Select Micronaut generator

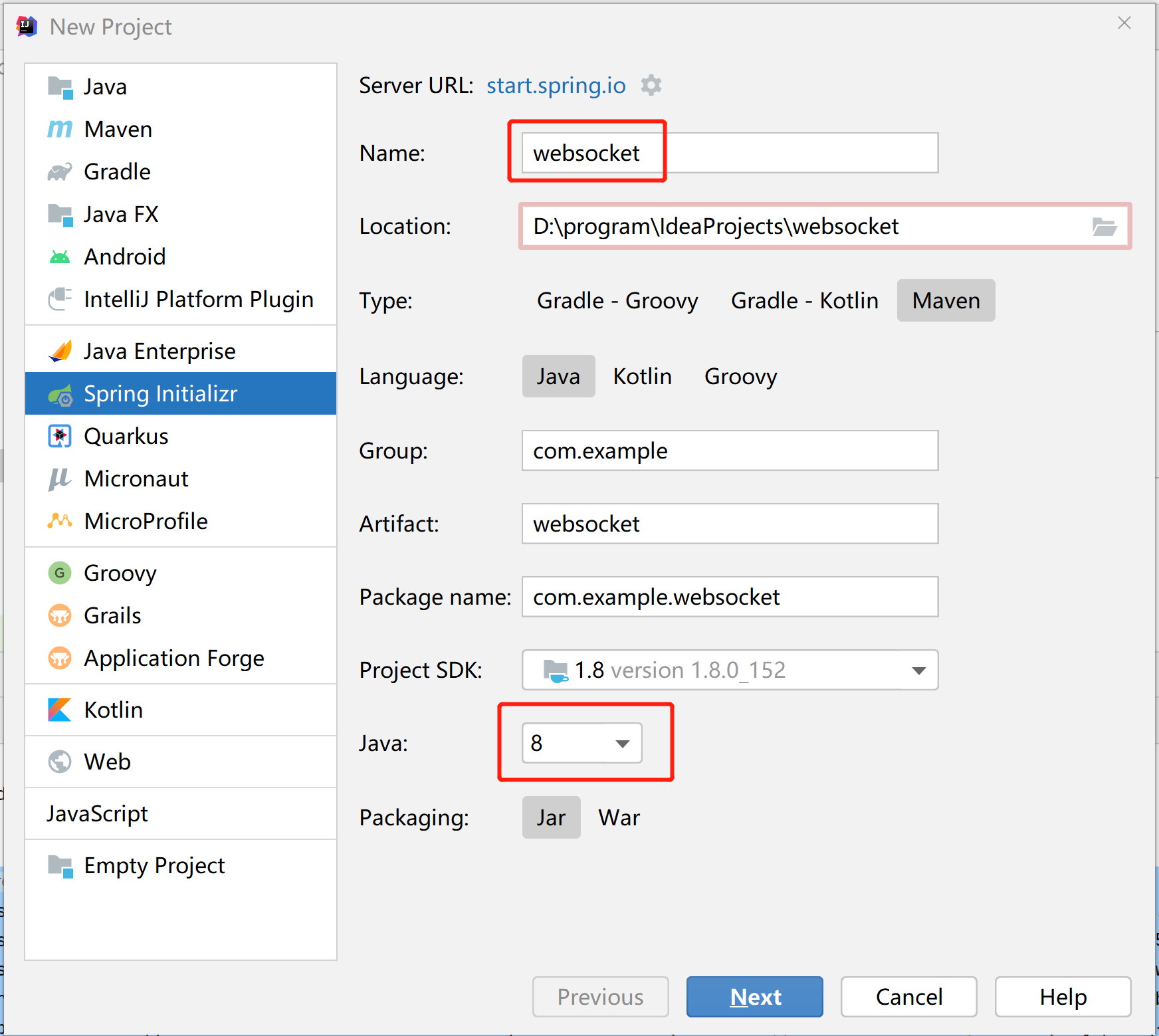pyautogui.click(x=181, y=478)
